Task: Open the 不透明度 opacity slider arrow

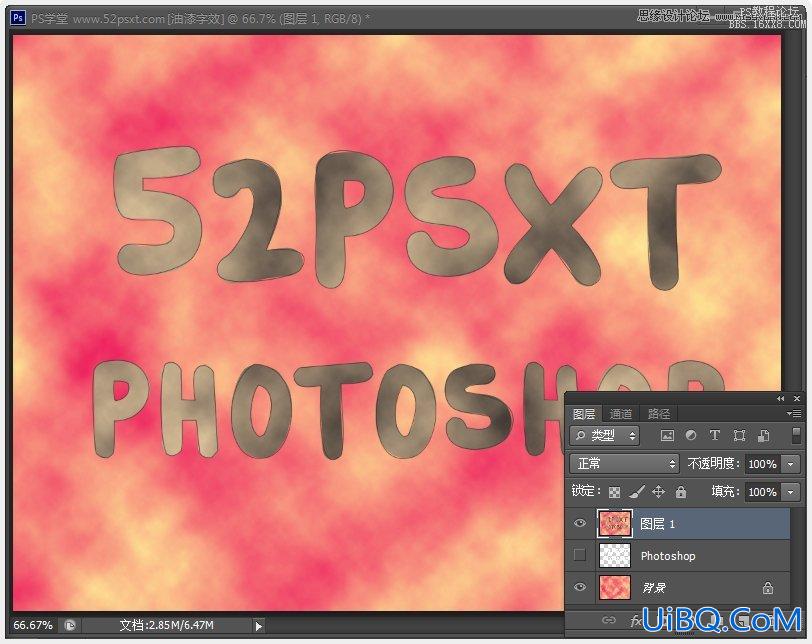Action: pyautogui.click(x=791, y=464)
